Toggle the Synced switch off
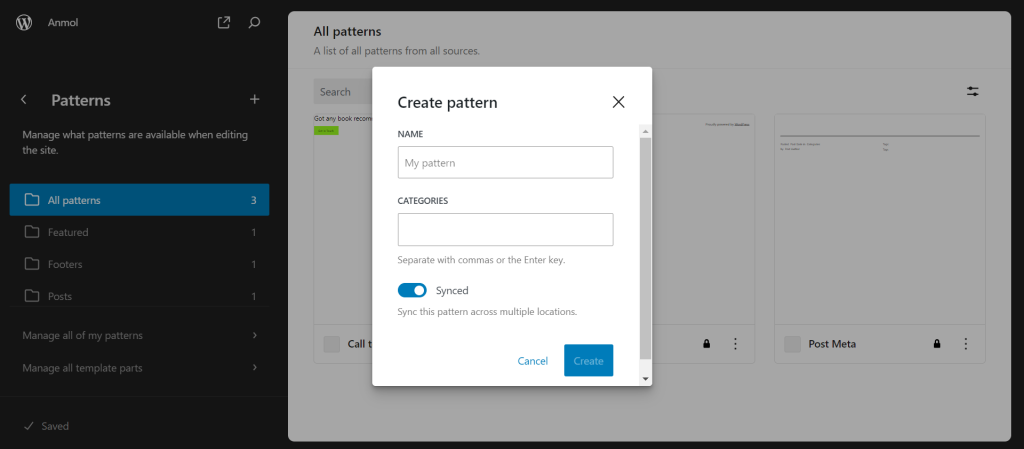 412,290
